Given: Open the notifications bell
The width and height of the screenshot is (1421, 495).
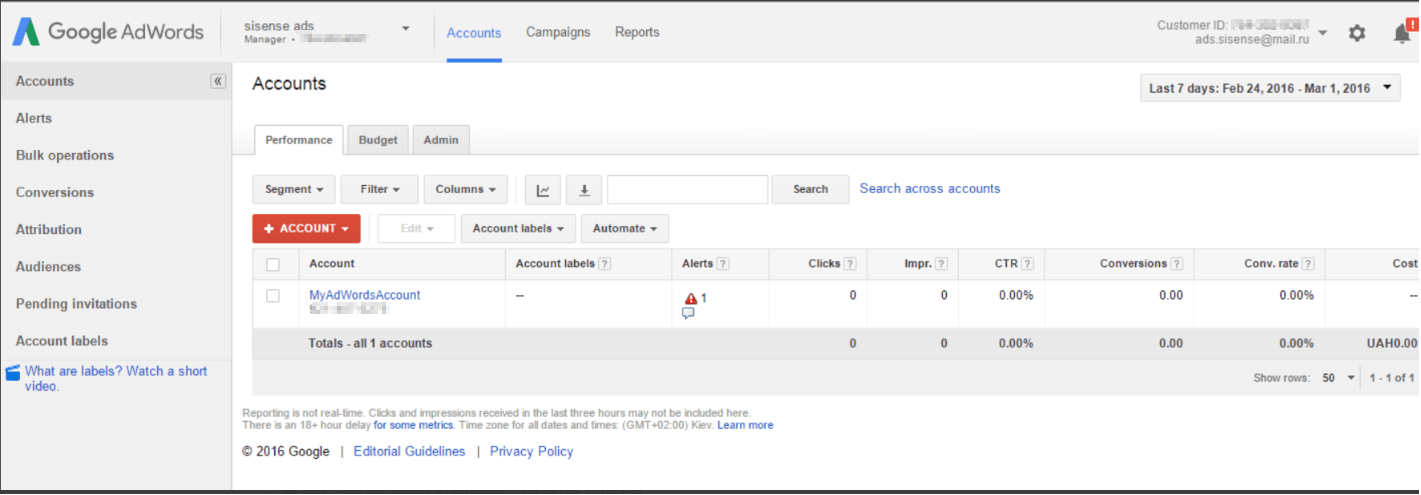Looking at the screenshot, I should [1402, 33].
